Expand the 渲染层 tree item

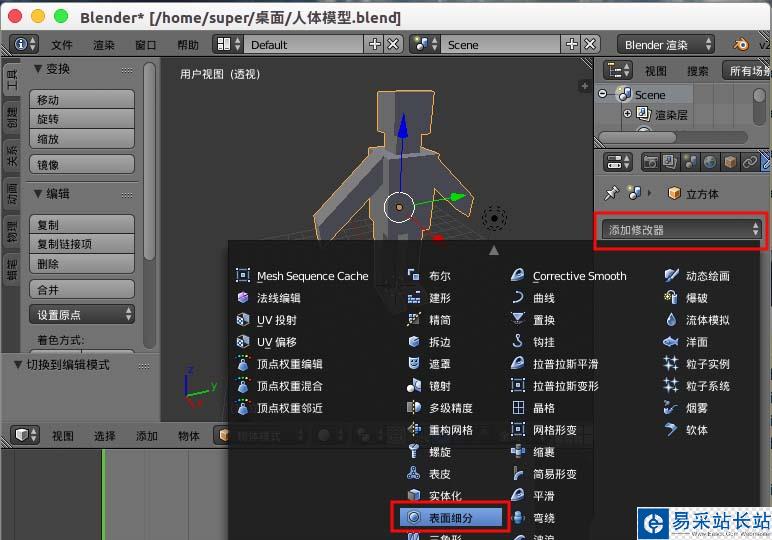coord(627,114)
